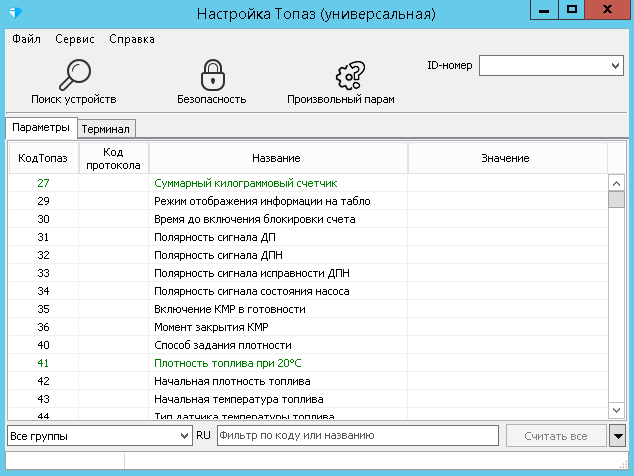Image resolution: width=634 pixels, height=476 pixels.
Task: Select row Полярность сигнала ДПН
Action: (x=308, y=255)
